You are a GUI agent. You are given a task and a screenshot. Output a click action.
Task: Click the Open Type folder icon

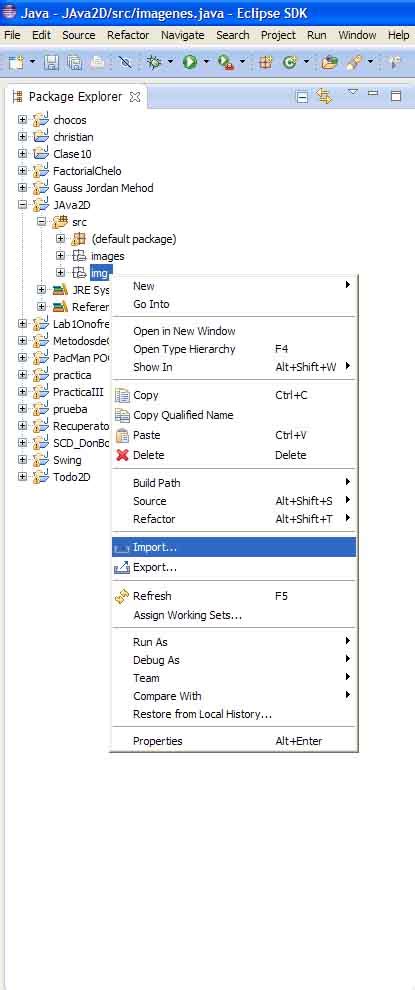coord(329,62)
